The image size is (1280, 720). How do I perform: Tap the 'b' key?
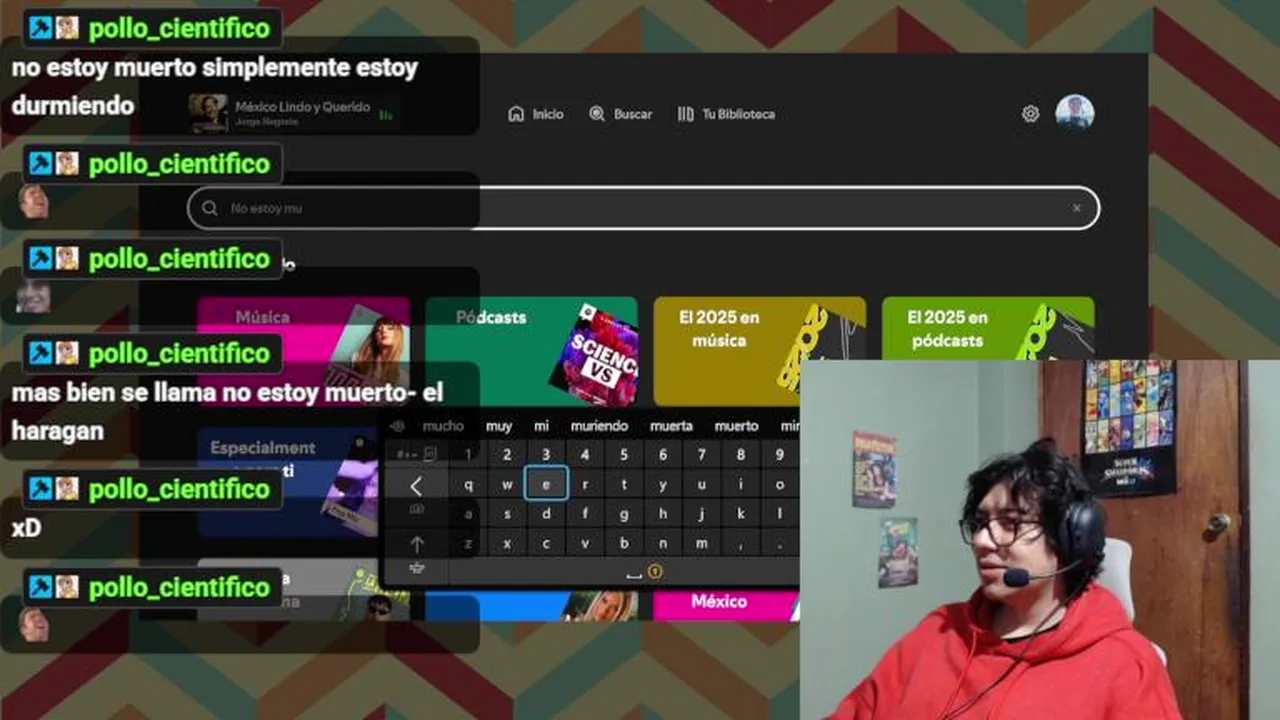click(x=624, y=544)
